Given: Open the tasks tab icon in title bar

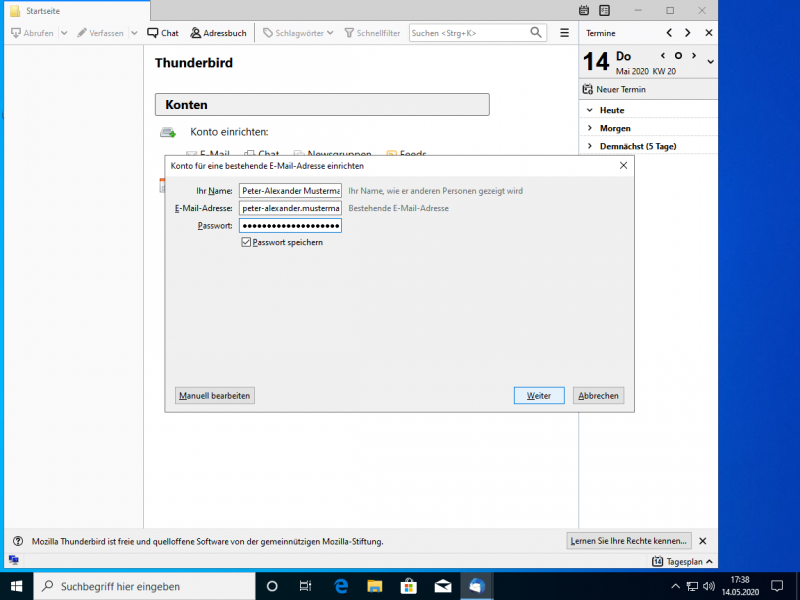Looking at the screenshot, I should pyautogui.click(x=606, y=10).
